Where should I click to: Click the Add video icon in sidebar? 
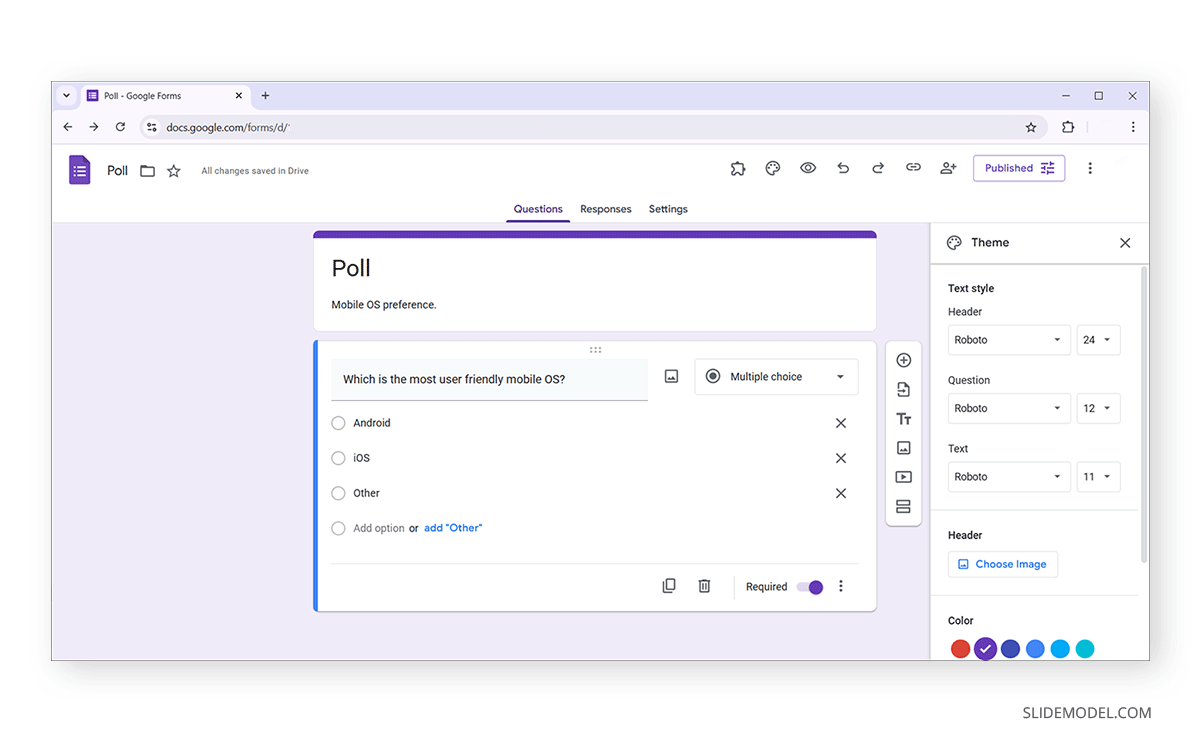point(903,477)
